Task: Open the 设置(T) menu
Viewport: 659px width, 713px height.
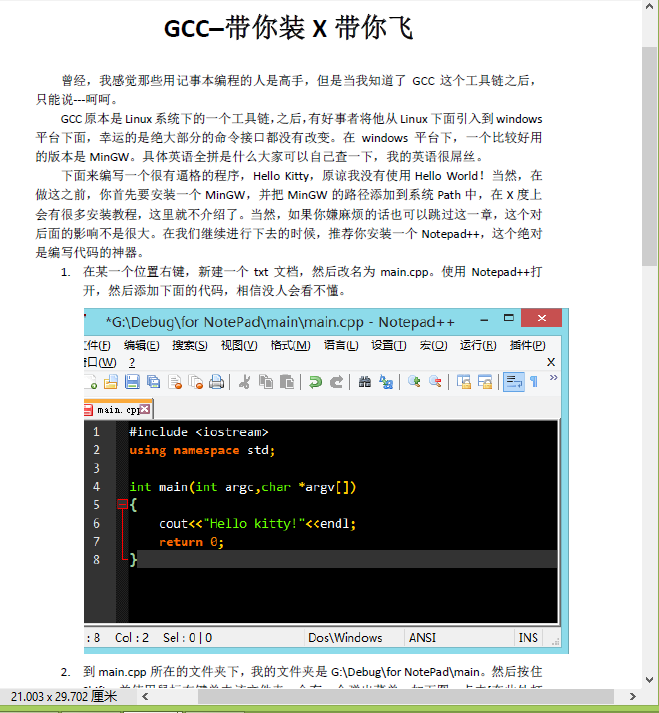Action: [389, 346]
